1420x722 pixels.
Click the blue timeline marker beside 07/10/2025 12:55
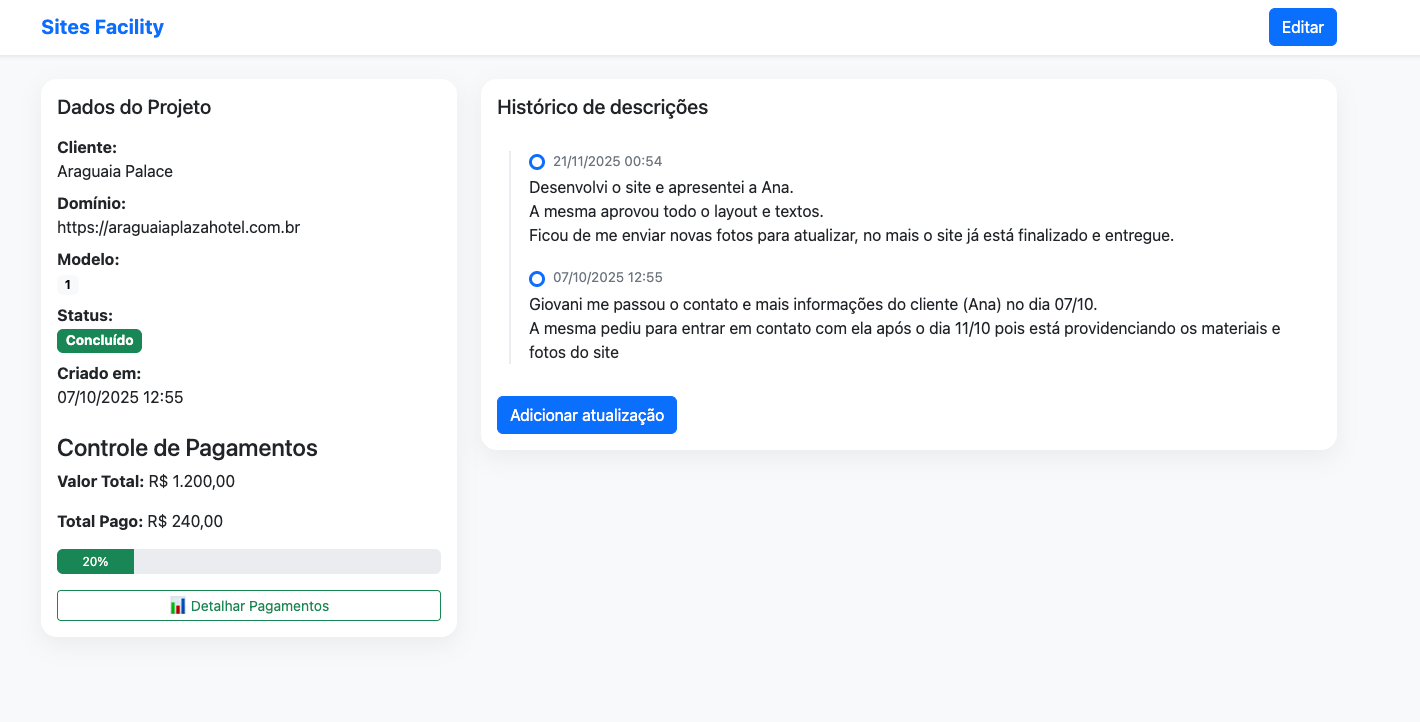537,277
